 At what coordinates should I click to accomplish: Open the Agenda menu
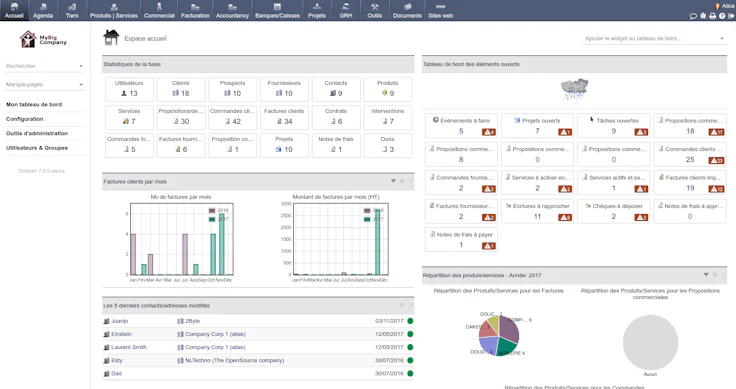tap(43, 10)
